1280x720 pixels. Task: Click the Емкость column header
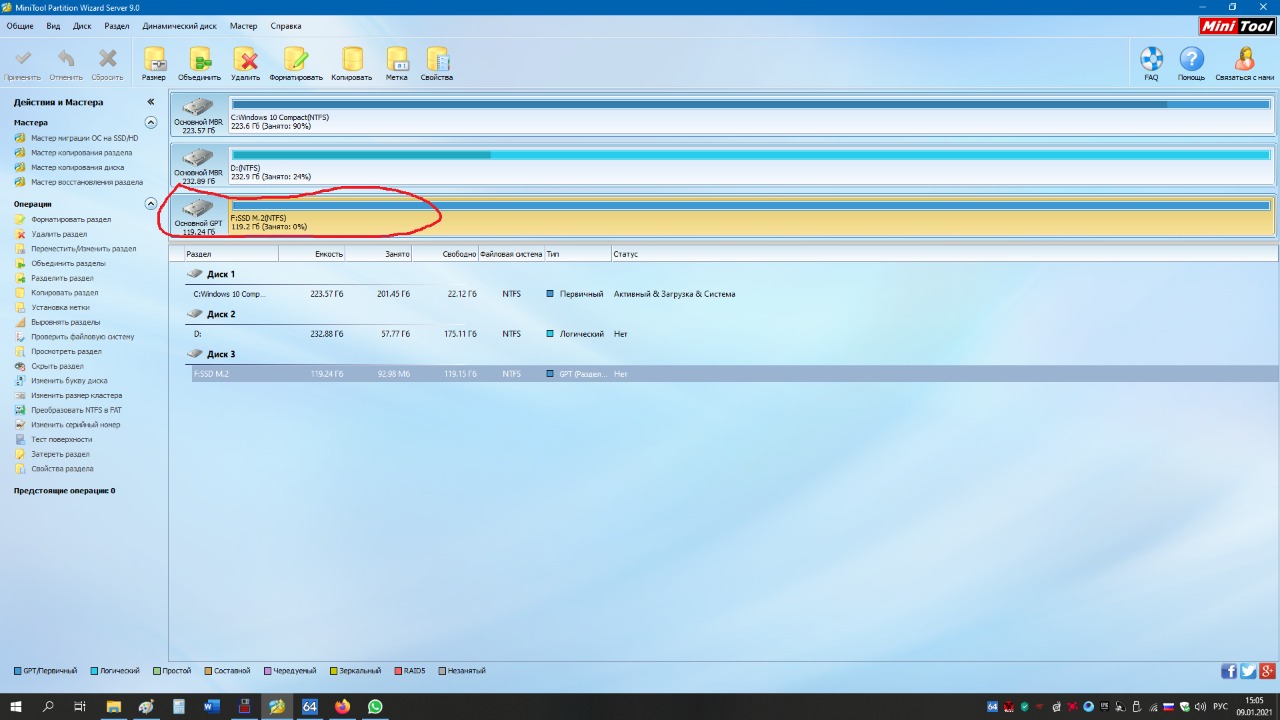point(312,254)
